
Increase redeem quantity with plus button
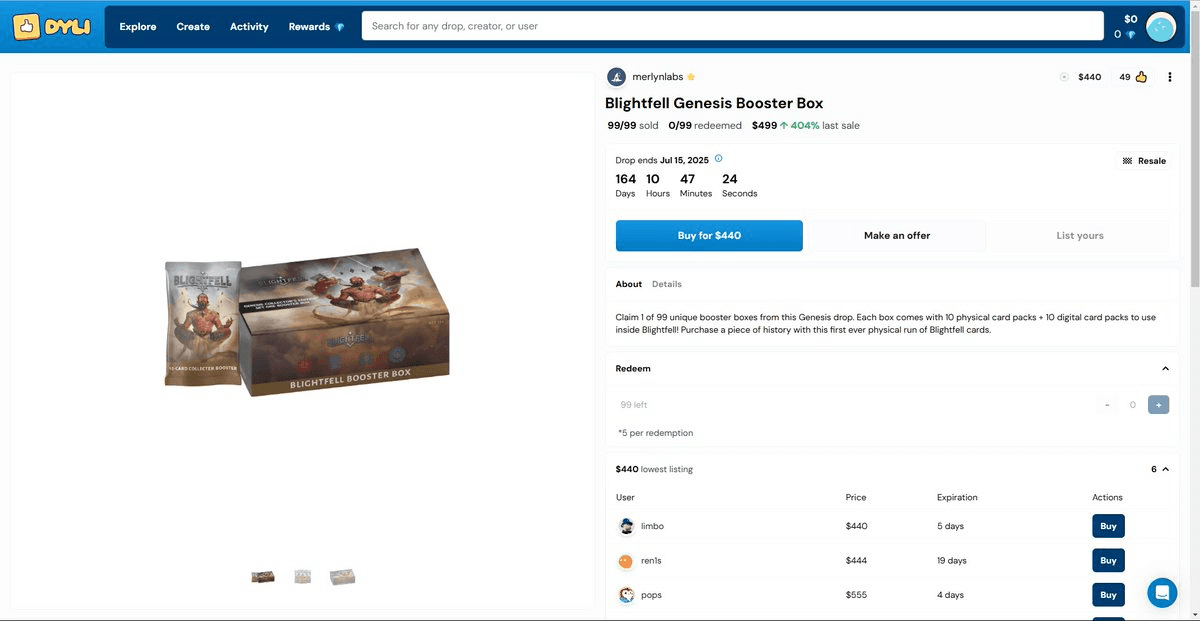coord(1158,405)
